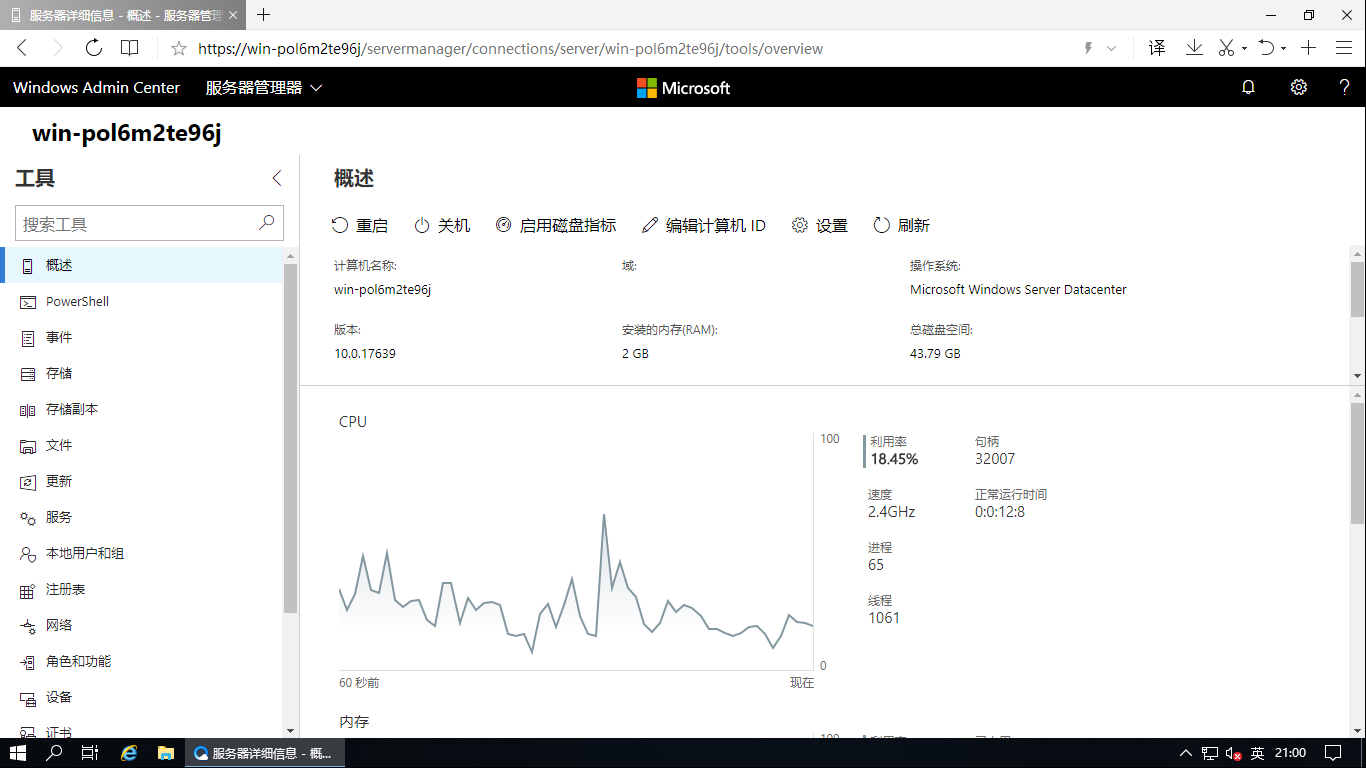
Task: Click 重启 restart button
Action: (x=360, y=226)
